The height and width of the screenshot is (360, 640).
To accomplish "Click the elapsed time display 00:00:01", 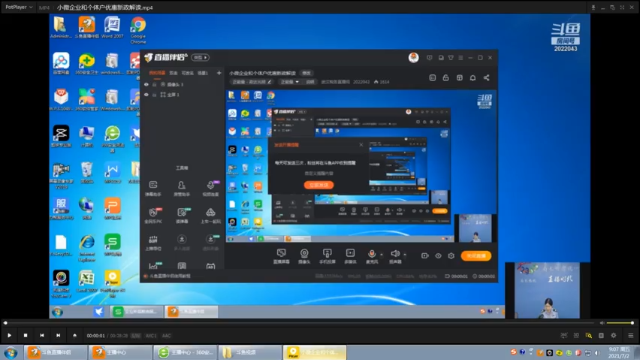I will [96, 336].
